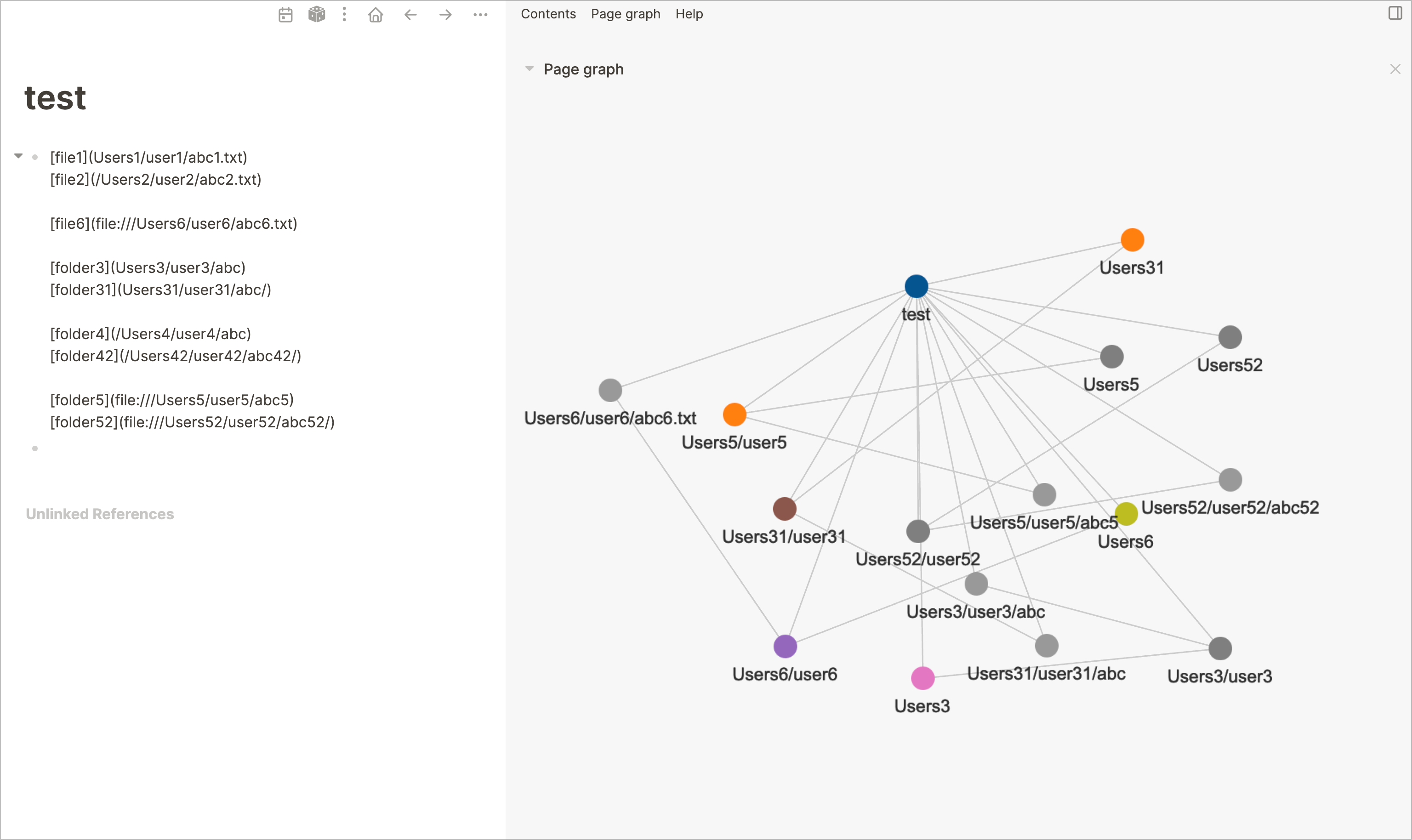
Task: Collapse the Page graph section triangle
Action: (x=529, y=68)
